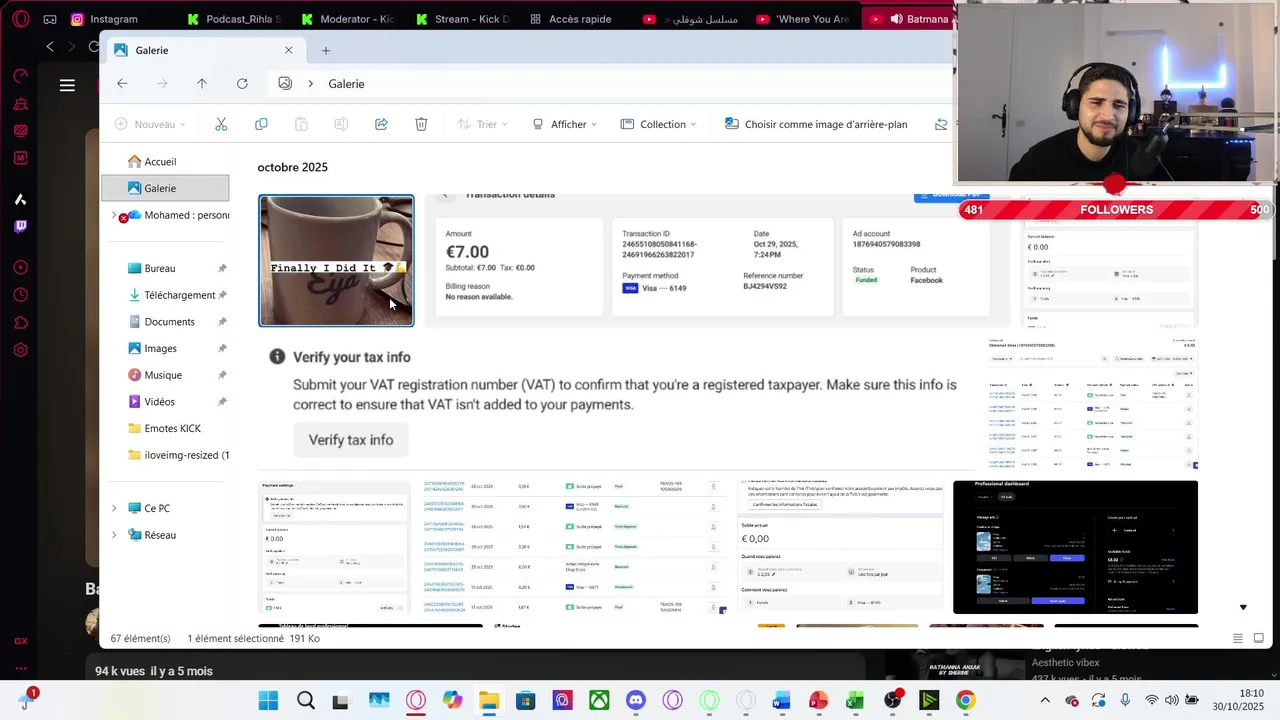Image resolution: width=1280 pixels, height=720 pixels.
Task: Switch to 'Where You Are' YouTube tab
Action: 803,19
